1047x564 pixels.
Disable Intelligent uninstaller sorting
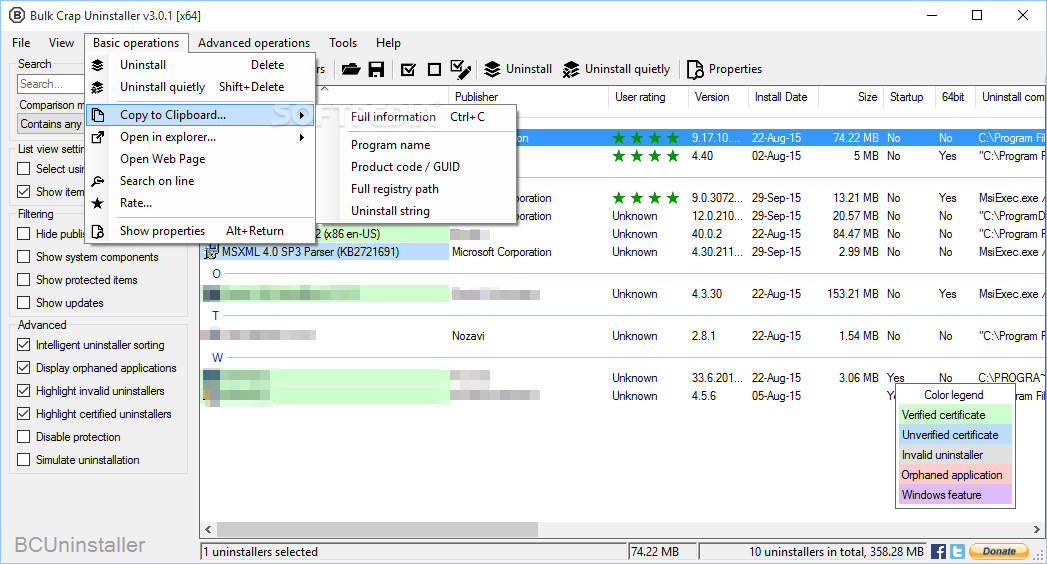click(23, 345)
